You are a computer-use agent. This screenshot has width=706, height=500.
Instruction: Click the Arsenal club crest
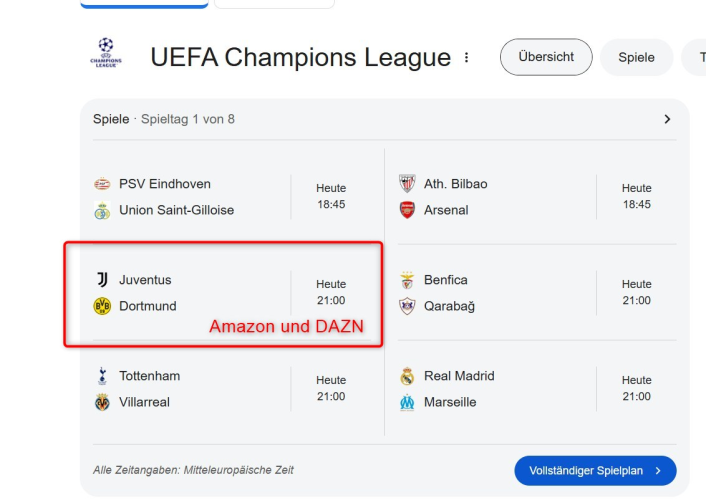[407, 210]
